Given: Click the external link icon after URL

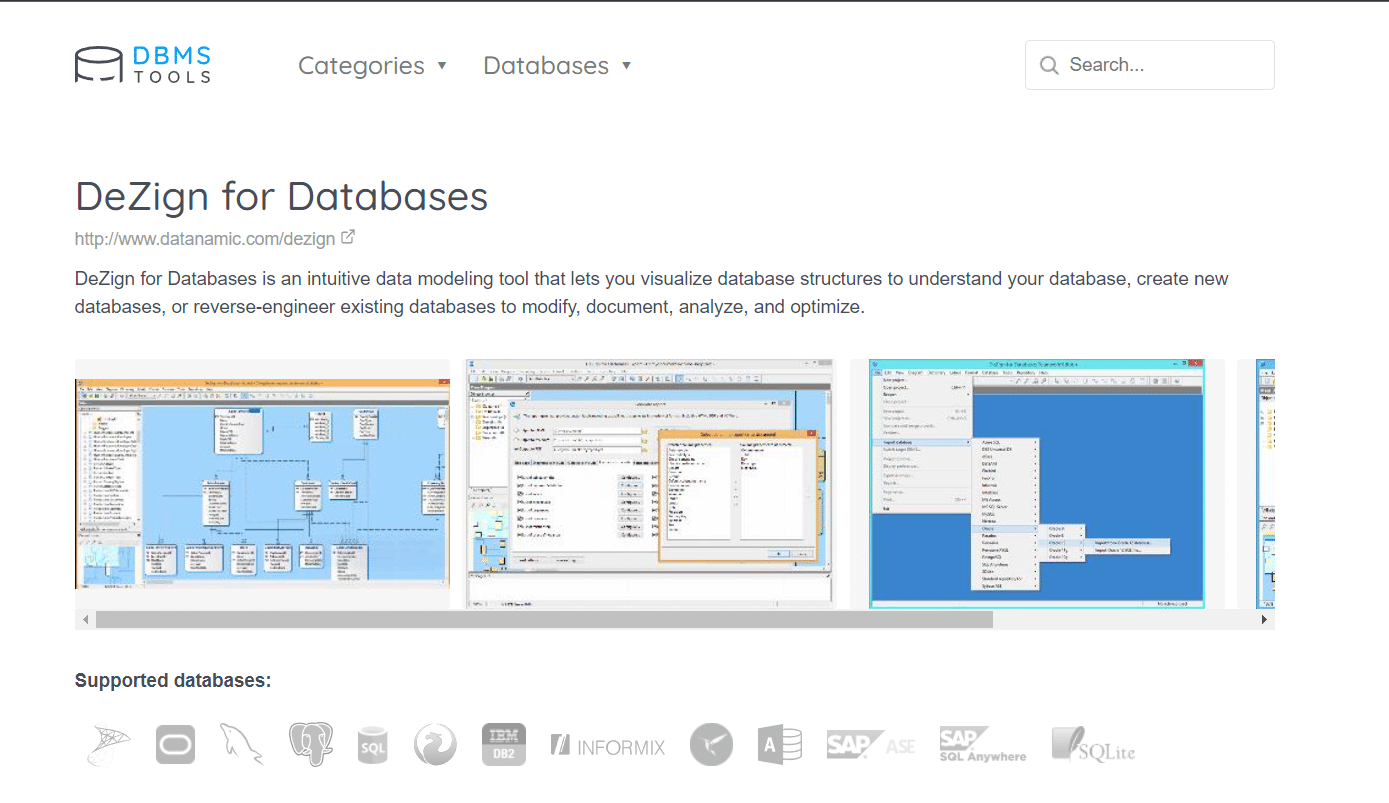Looking at the screenshot, I should [348, 238].
